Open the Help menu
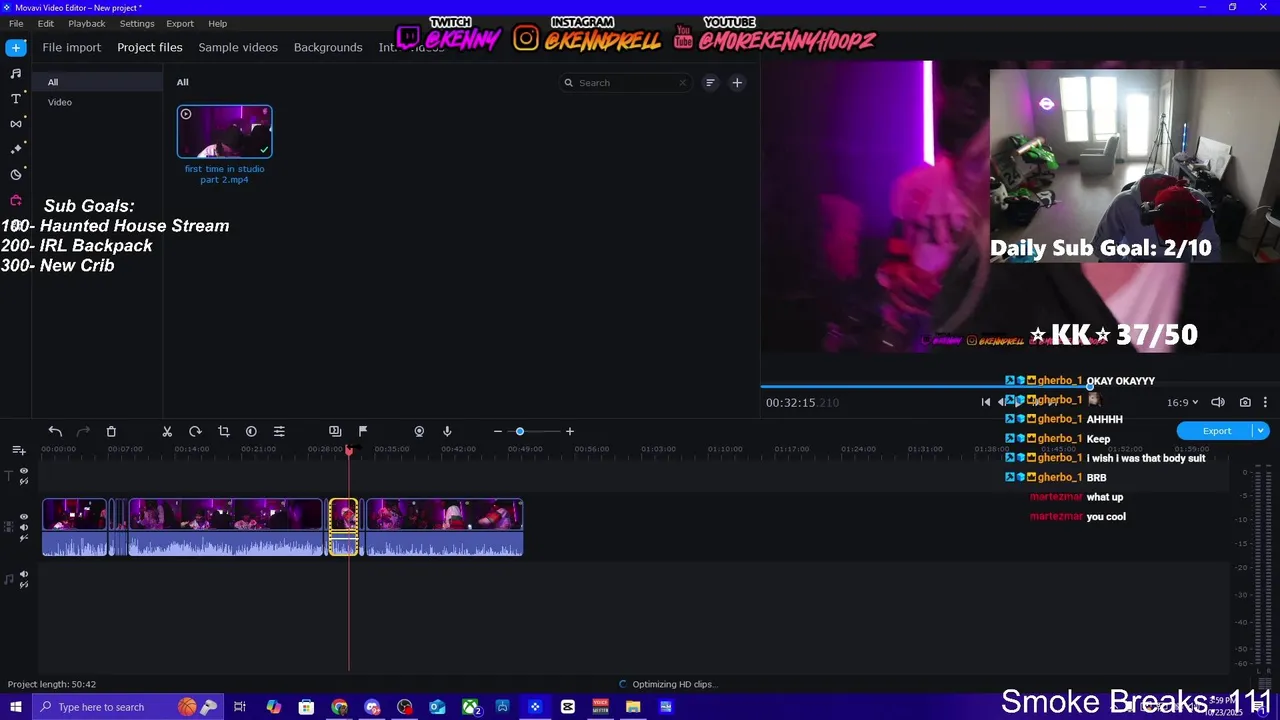The image size is (1280, 720). pos(218,23)
